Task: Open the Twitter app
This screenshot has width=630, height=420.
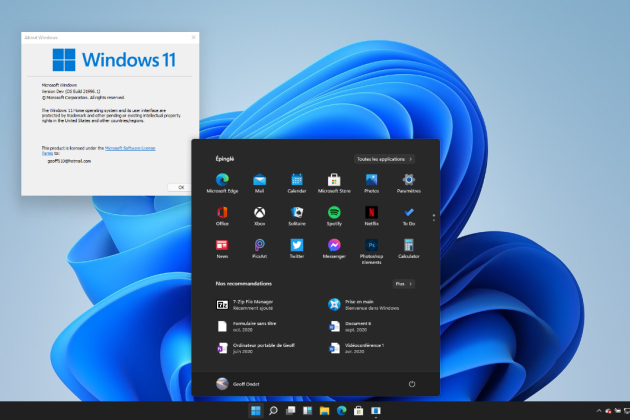Action: coord(297,248)
